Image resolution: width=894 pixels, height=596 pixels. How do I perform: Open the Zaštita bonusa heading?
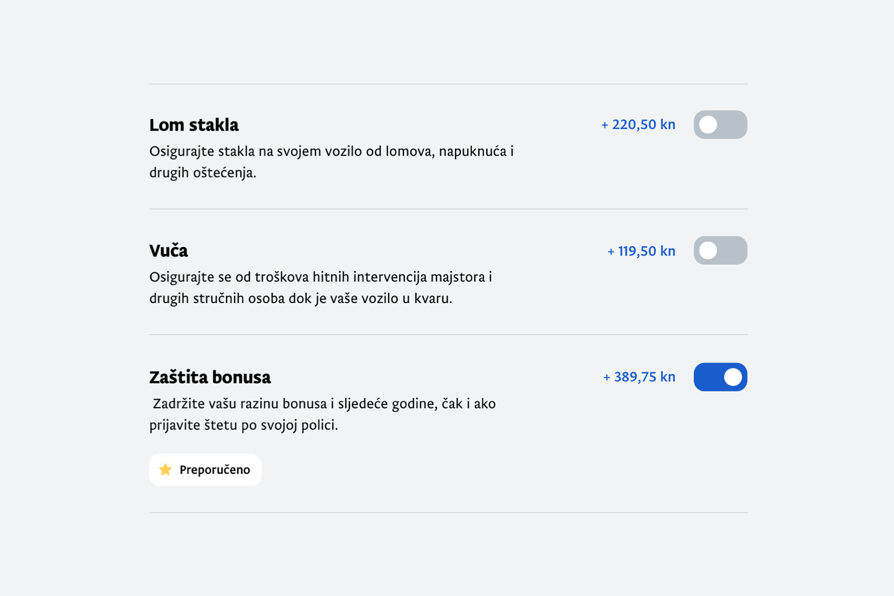coord(210,378)
